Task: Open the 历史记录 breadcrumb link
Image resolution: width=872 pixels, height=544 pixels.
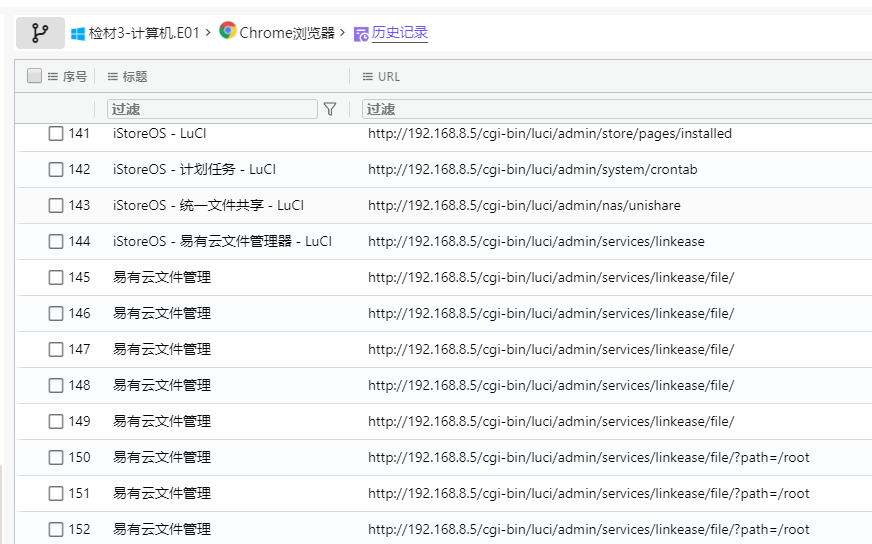Action: point(400,33)
